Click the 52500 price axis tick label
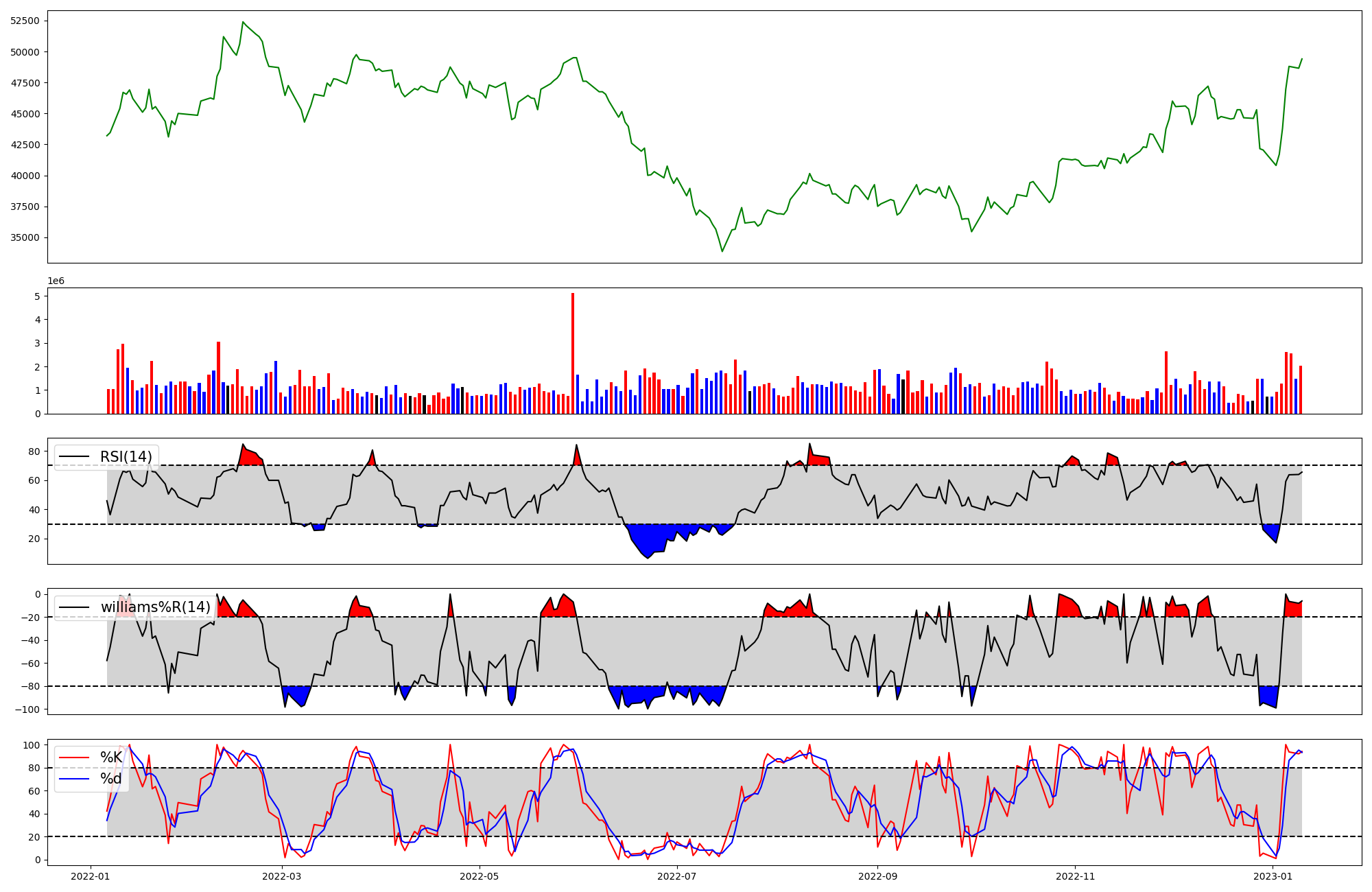The image size is (1372, 892). pyautogui.click(x=25, y=21)
